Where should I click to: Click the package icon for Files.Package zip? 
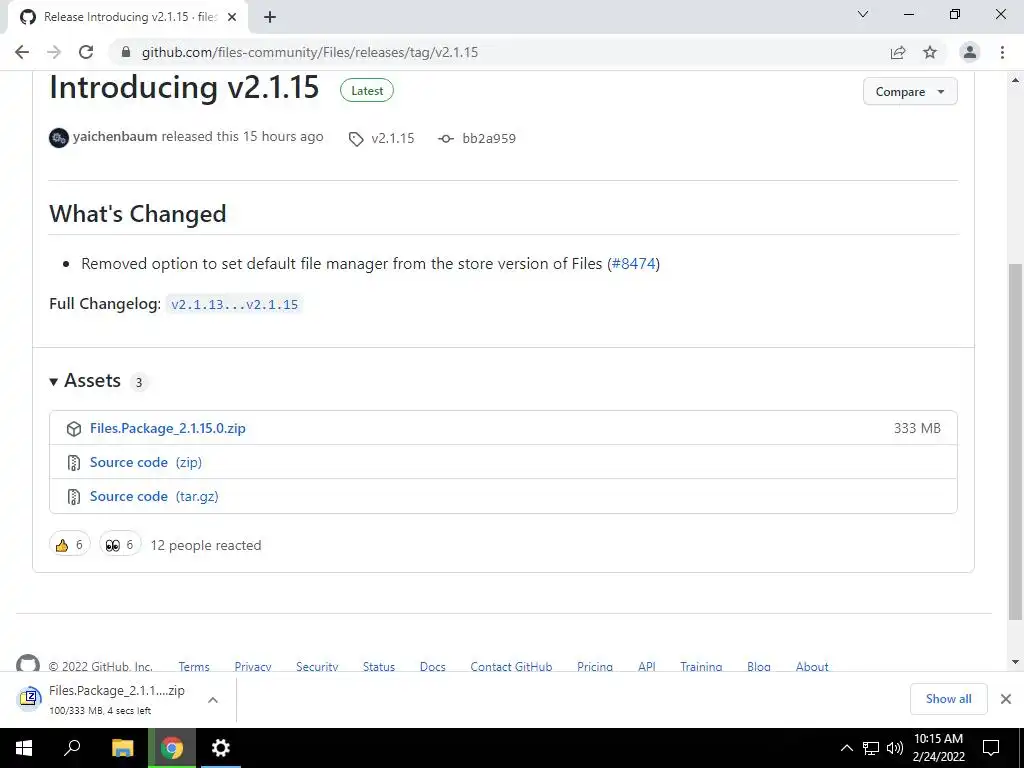(x=74, y=428)
